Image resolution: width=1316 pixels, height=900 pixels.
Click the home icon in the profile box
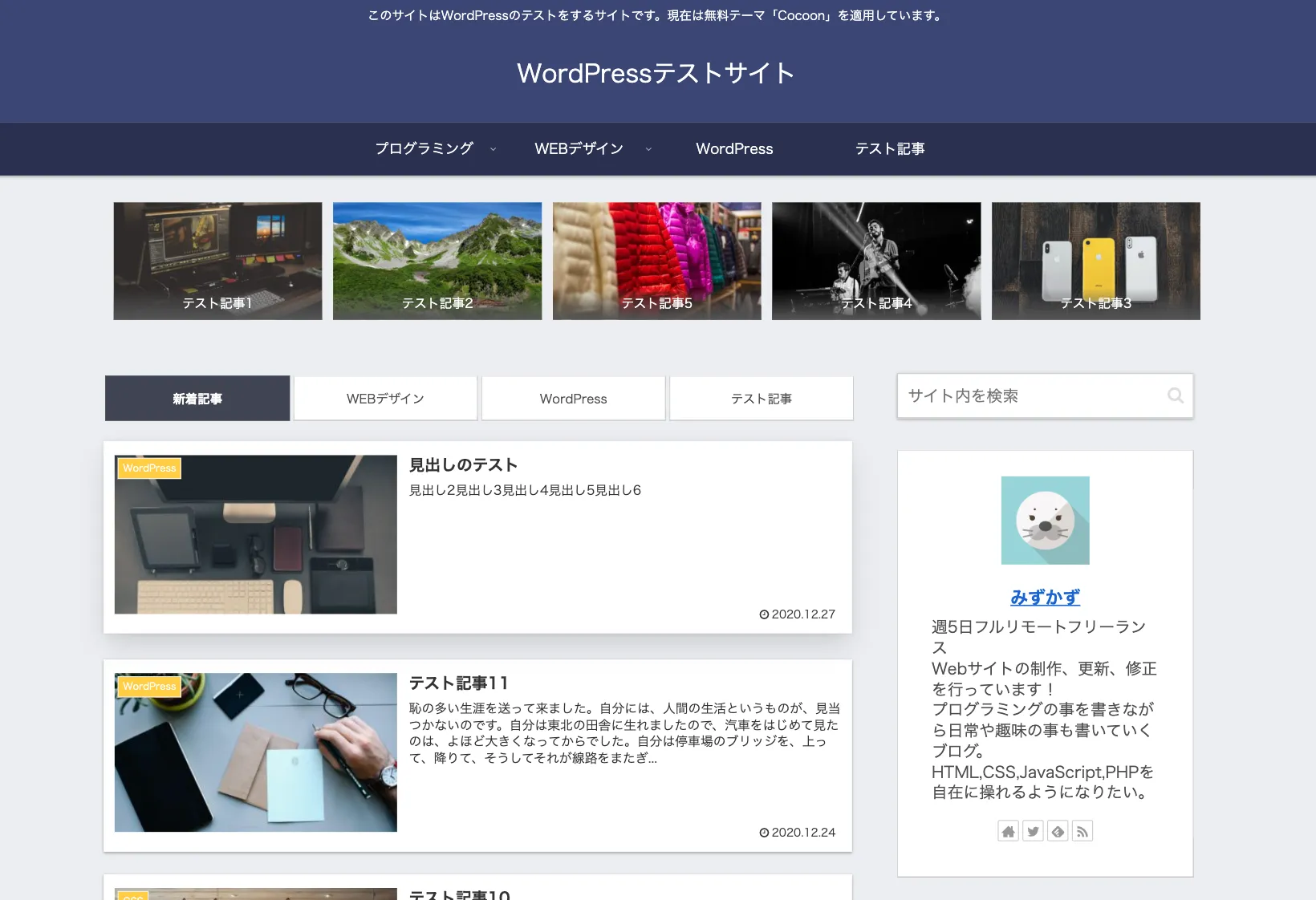coord(1008,831)
